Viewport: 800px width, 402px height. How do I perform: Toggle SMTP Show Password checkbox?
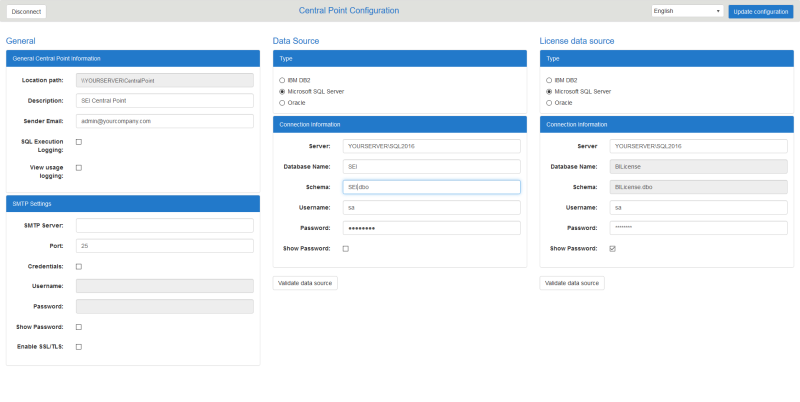click(79, 327)
